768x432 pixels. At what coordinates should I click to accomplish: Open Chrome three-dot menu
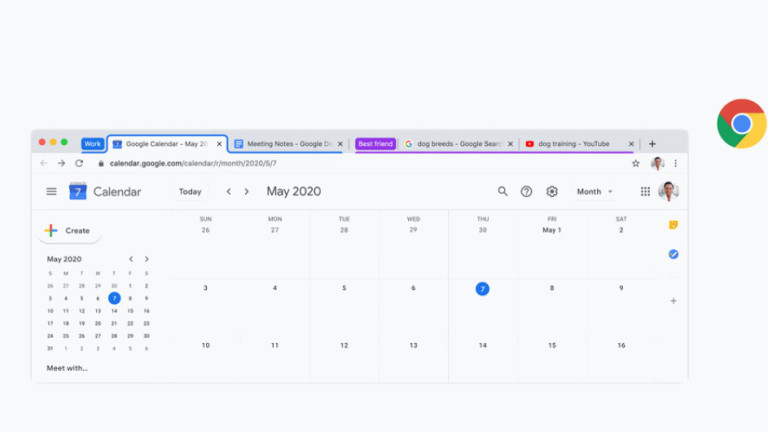tap(676, 163)
